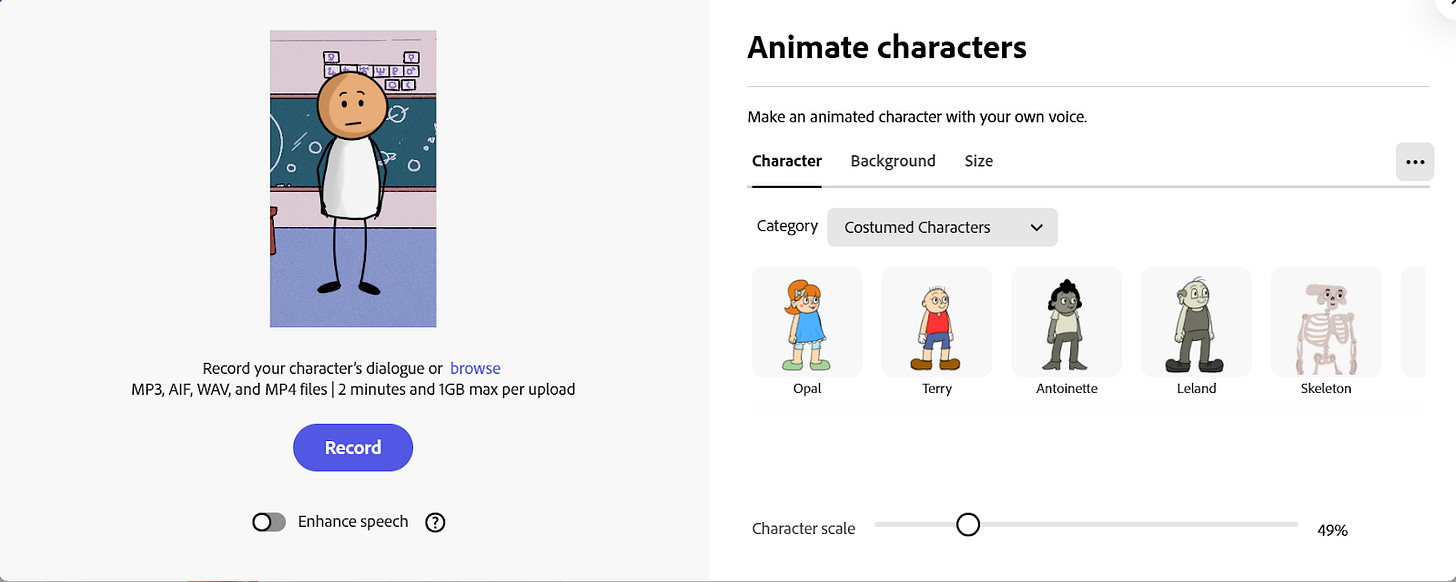
Task: Select the Character tab
Action: [787, 161]
